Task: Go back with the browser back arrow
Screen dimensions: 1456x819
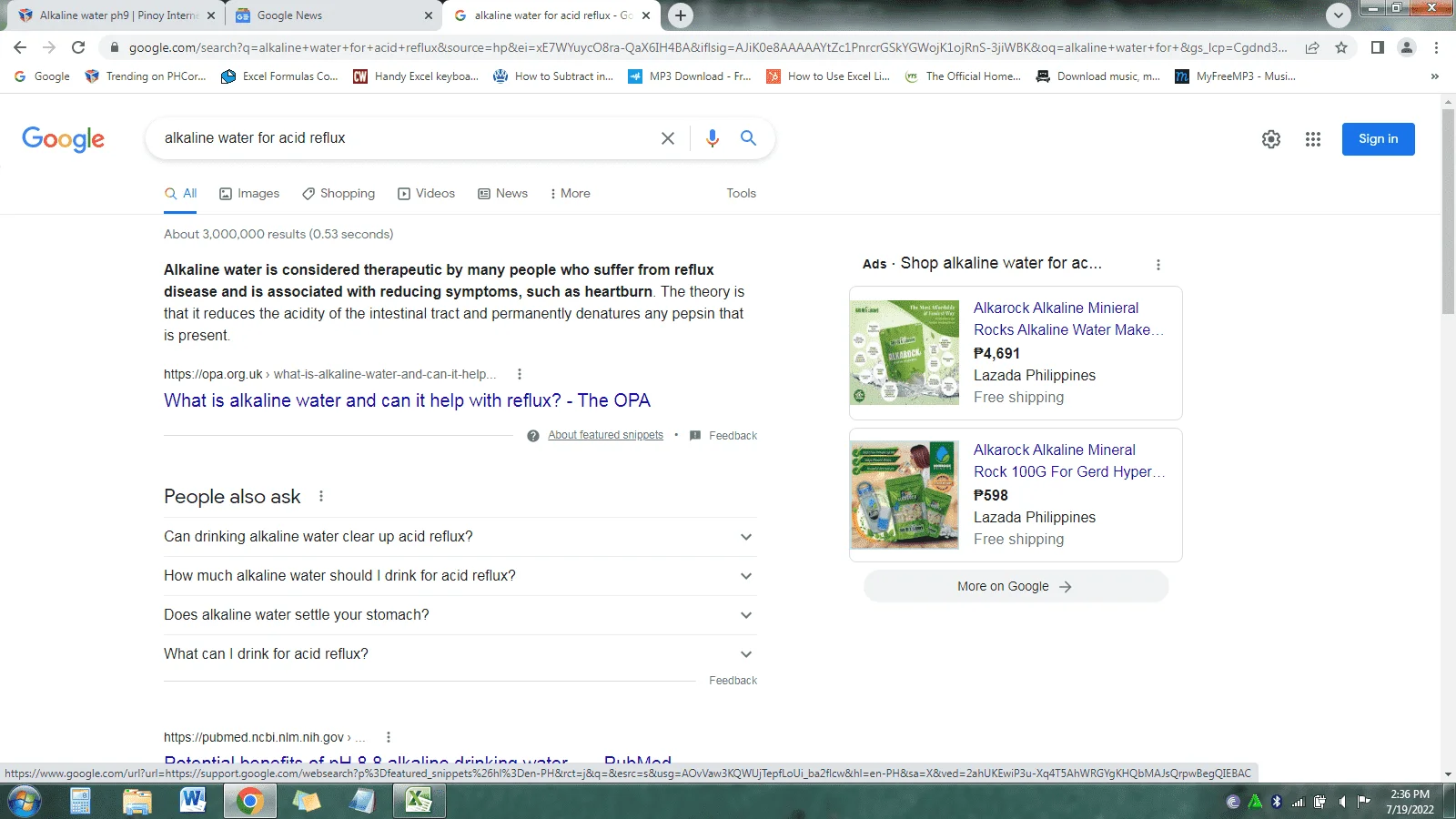Action: coord(20,47)
